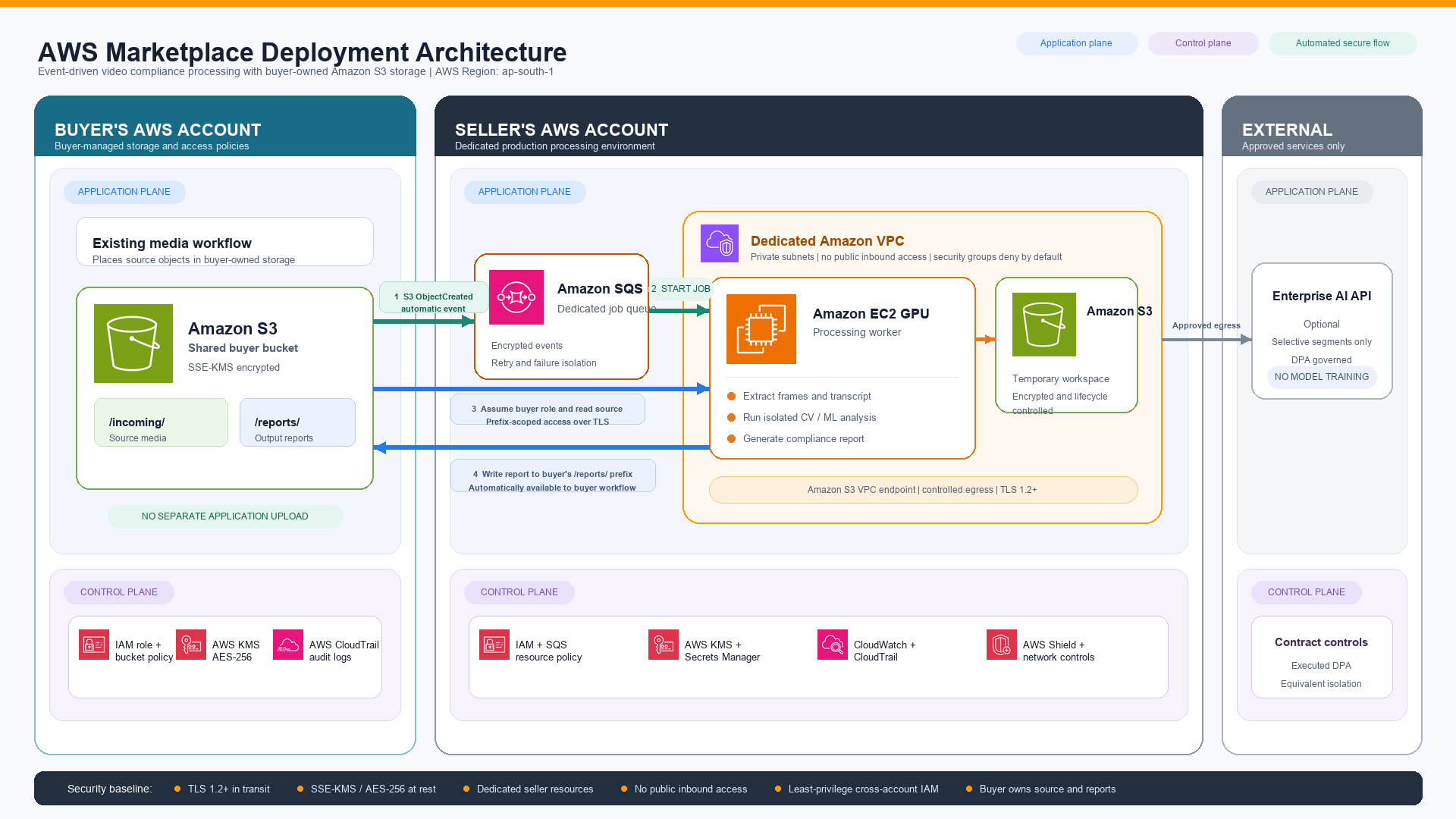Click the NO MODEL TRAINING badge
The width and height of the screenshot is (1456, 819).
pyautogui.click(x=1322, y=377)
